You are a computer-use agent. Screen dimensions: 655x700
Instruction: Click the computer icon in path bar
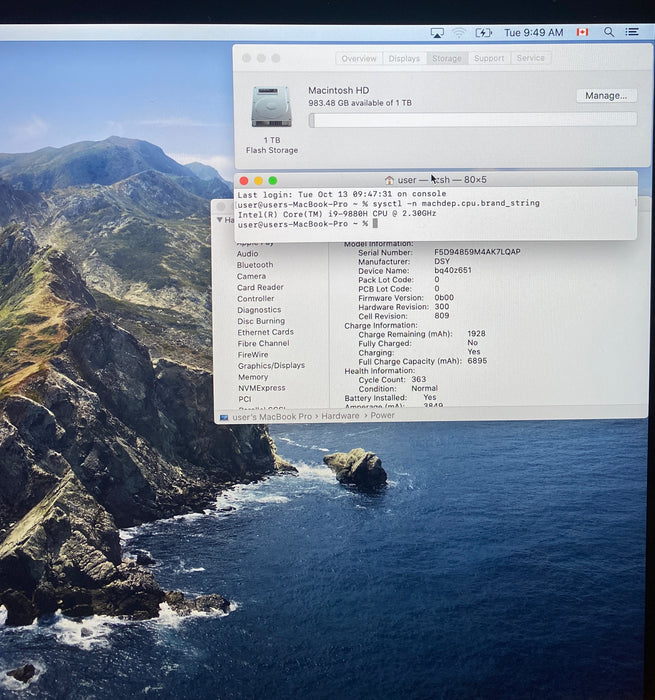click(224, 417)
